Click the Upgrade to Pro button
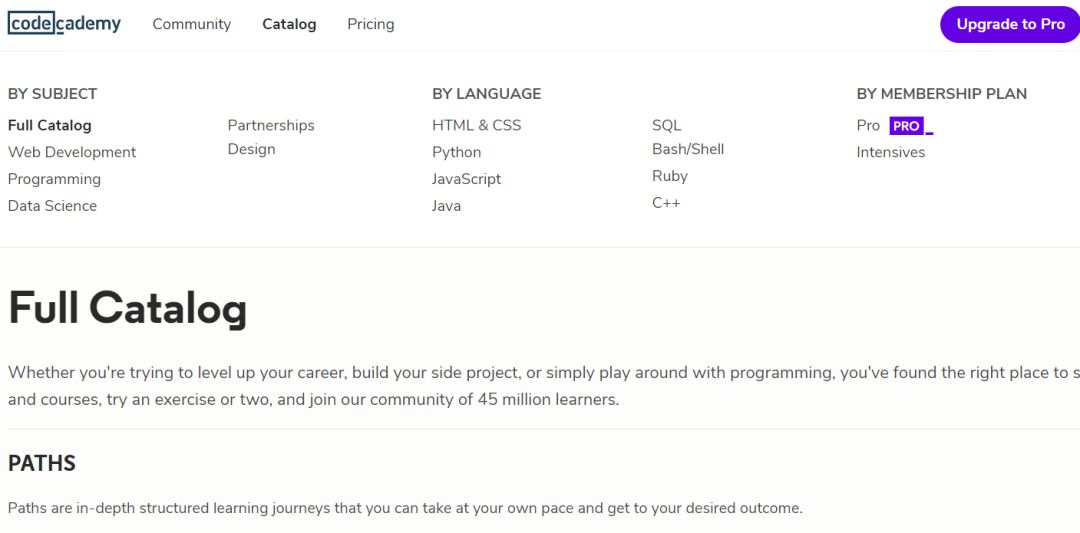1080x533 pixels. 1010,24
